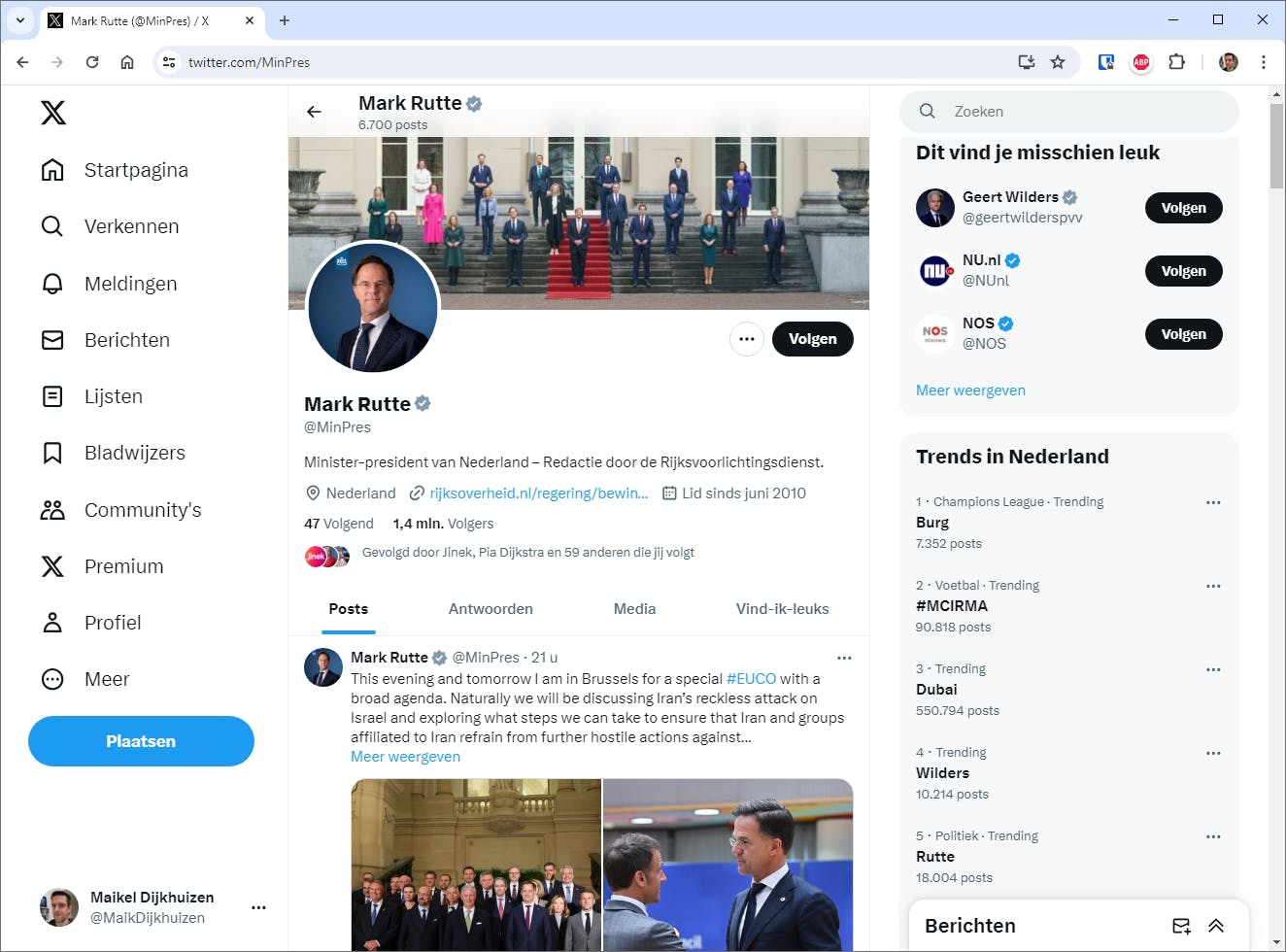
Task: Open options for the Dubai trend
Action: pyautogui.click(x=1213, y=669)
